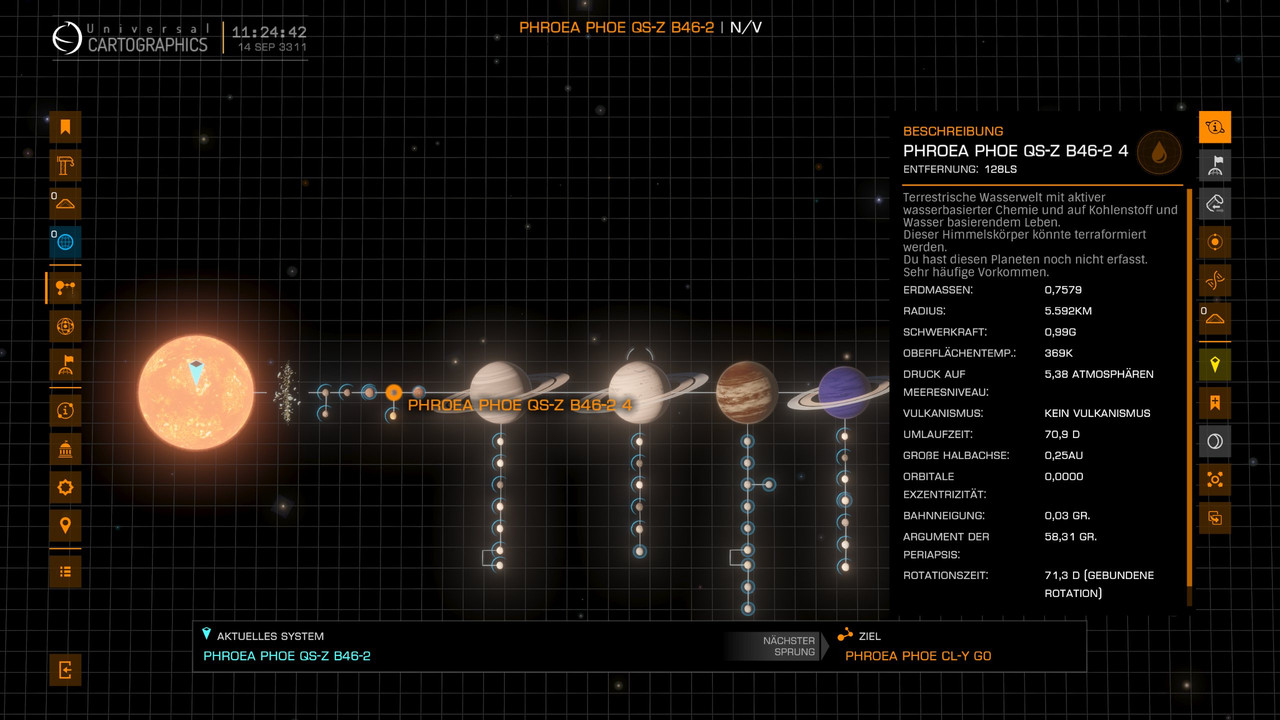This screenshot has width=1280, height=720.
Task: Click the blue globe icon
Action: tap(65, 242)
